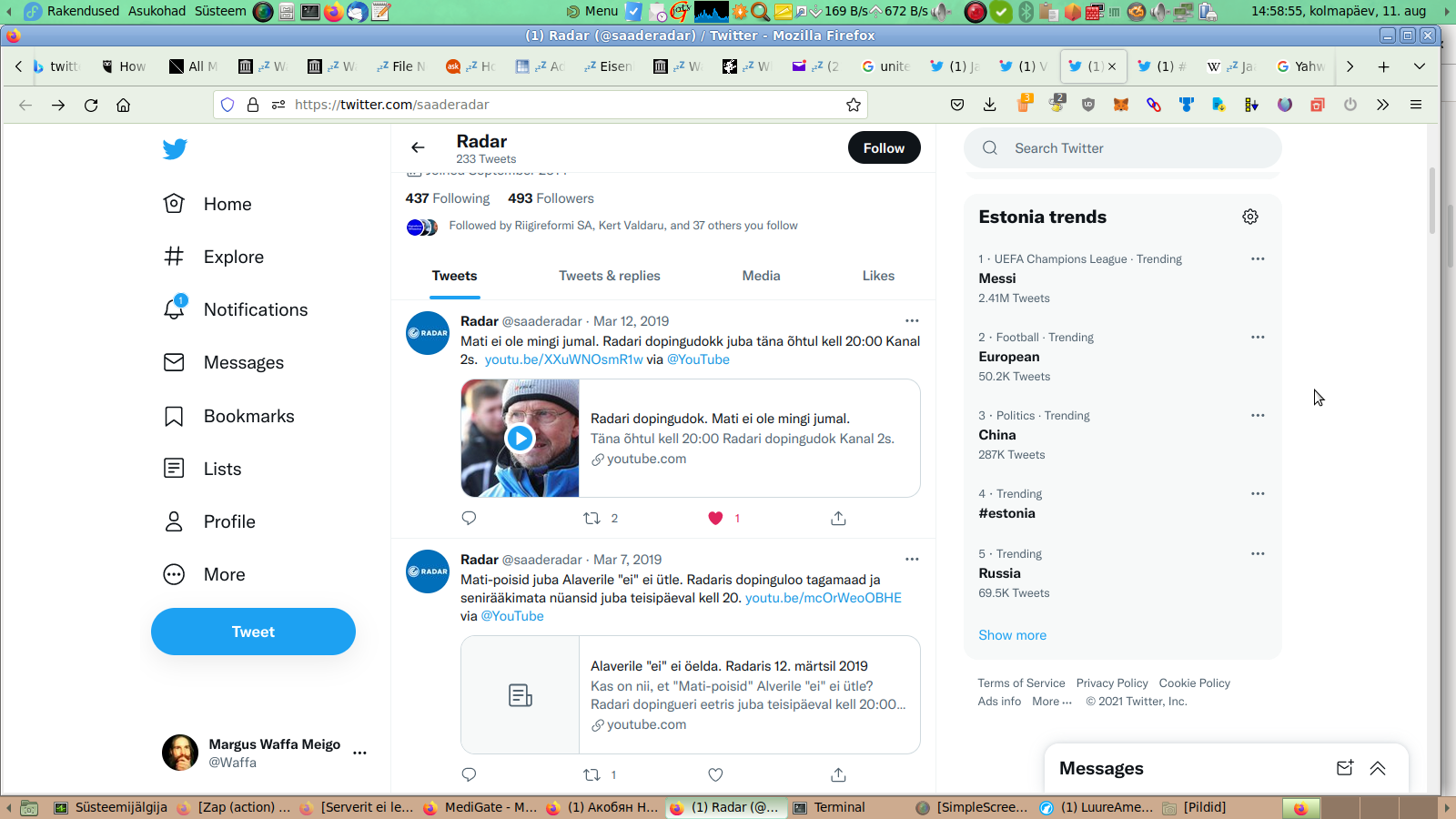Screen dimensions: 1456x819
Task: Follow the Radar account
Action: coord(884,147)
